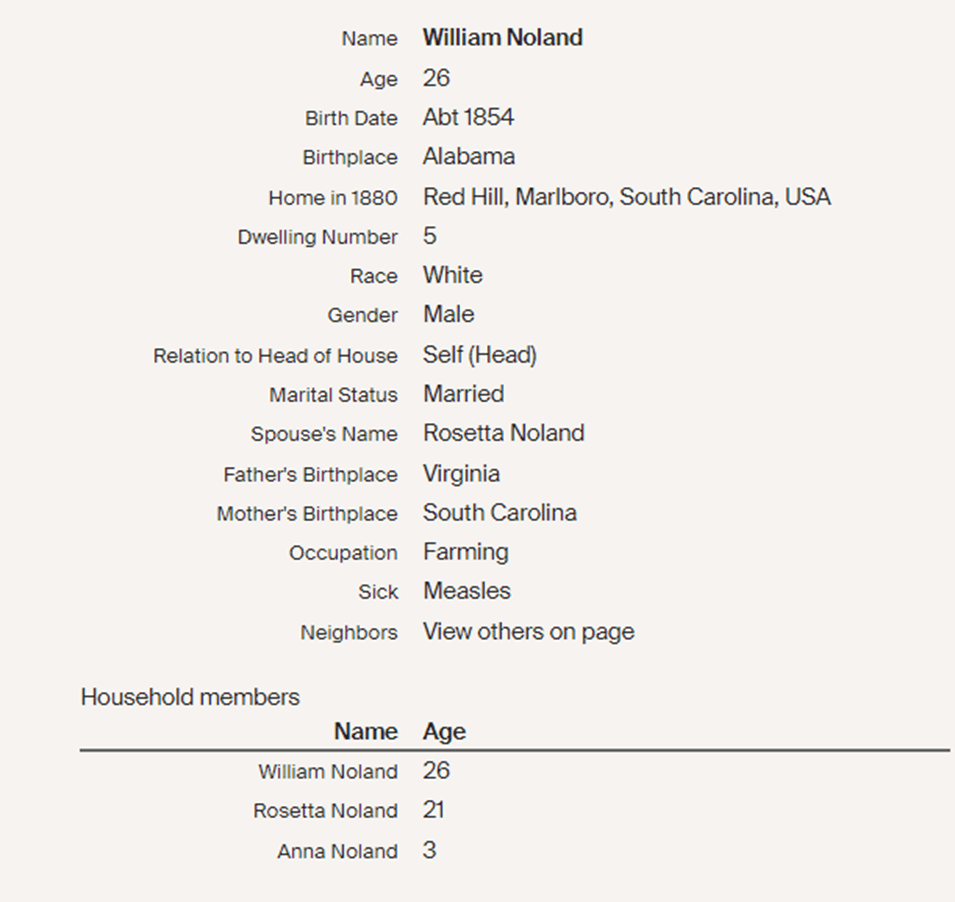Click the marital status value Married
The image size is (955, 902).
pyautogui.click(x=463, y=394)
